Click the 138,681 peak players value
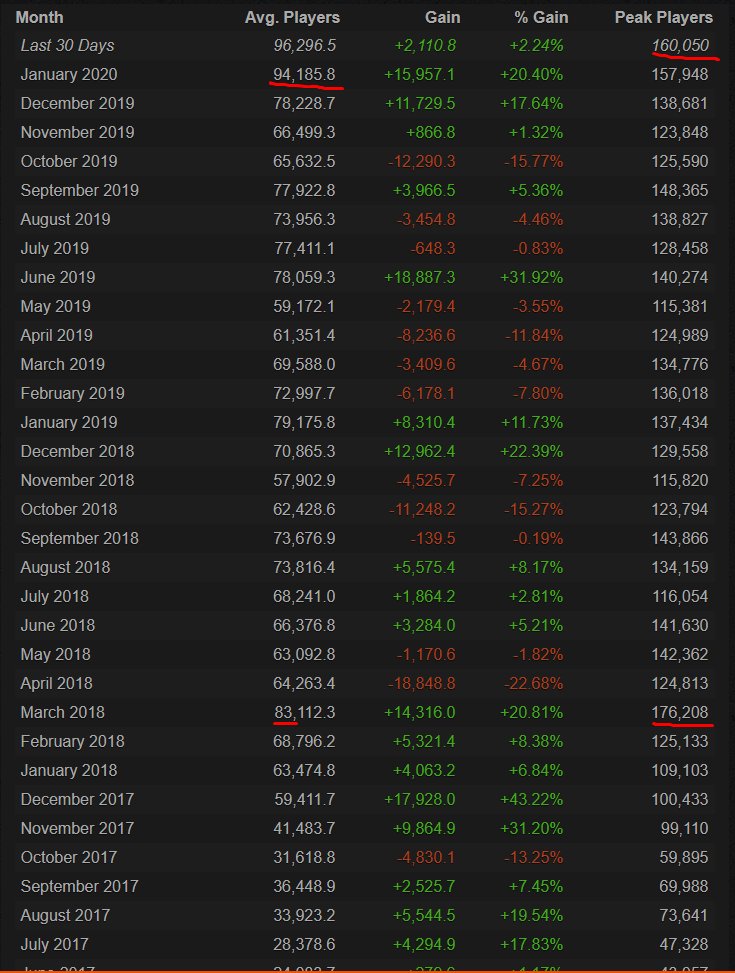Screen dimensions: 735x973 pos(680,103)
